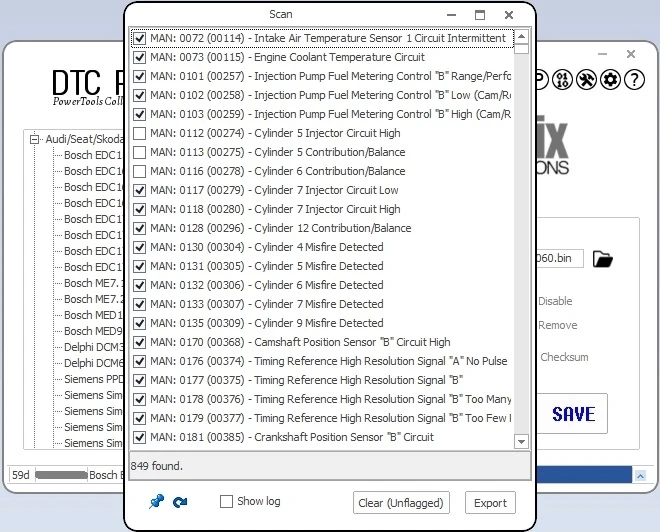The image size is (660, 532).
Task: Click '59d' status bar entry
Action: click(21, 475)
